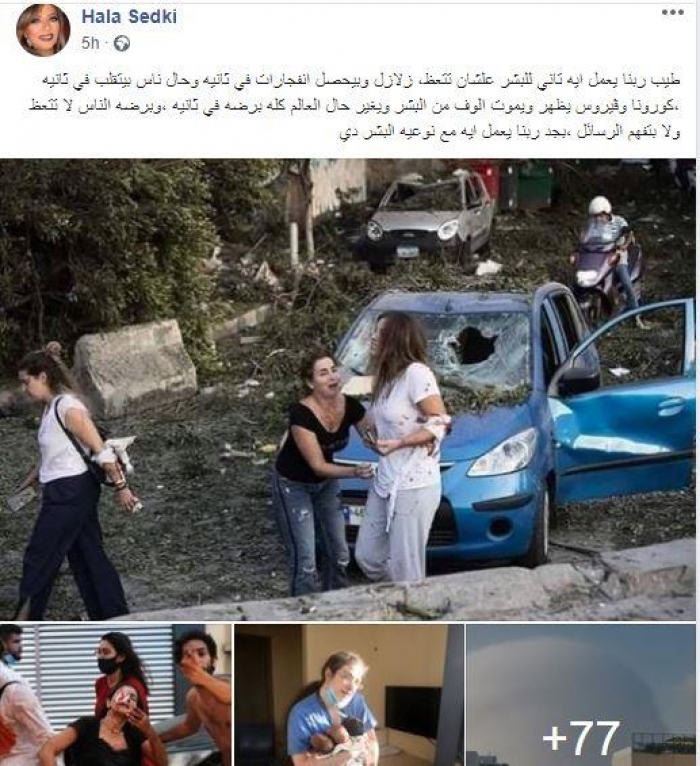This screenshot has width=700, height=766.
Task: Open the main photo of the damaged blue car
Action: click(x=348, y=389)
